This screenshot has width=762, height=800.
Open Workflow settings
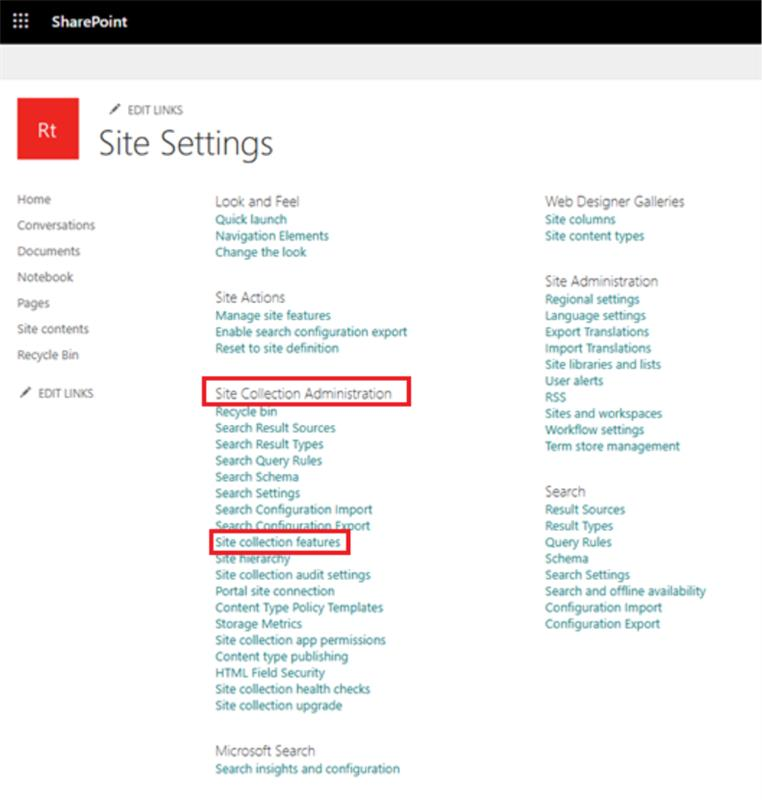pos(593,429)
